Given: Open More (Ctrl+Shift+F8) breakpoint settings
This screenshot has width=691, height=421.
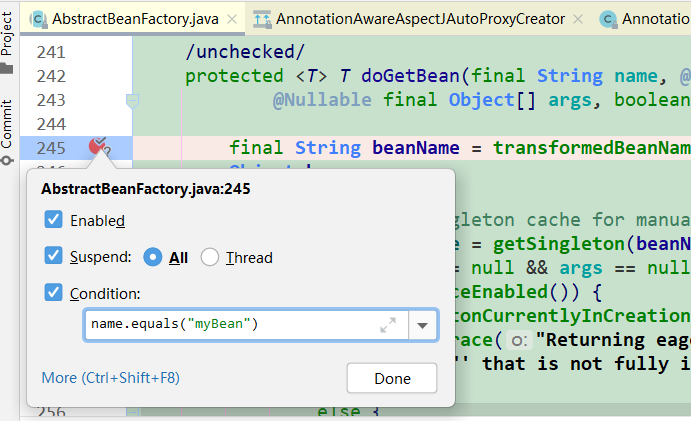Looking at the screenshot, I should (111, 378).
